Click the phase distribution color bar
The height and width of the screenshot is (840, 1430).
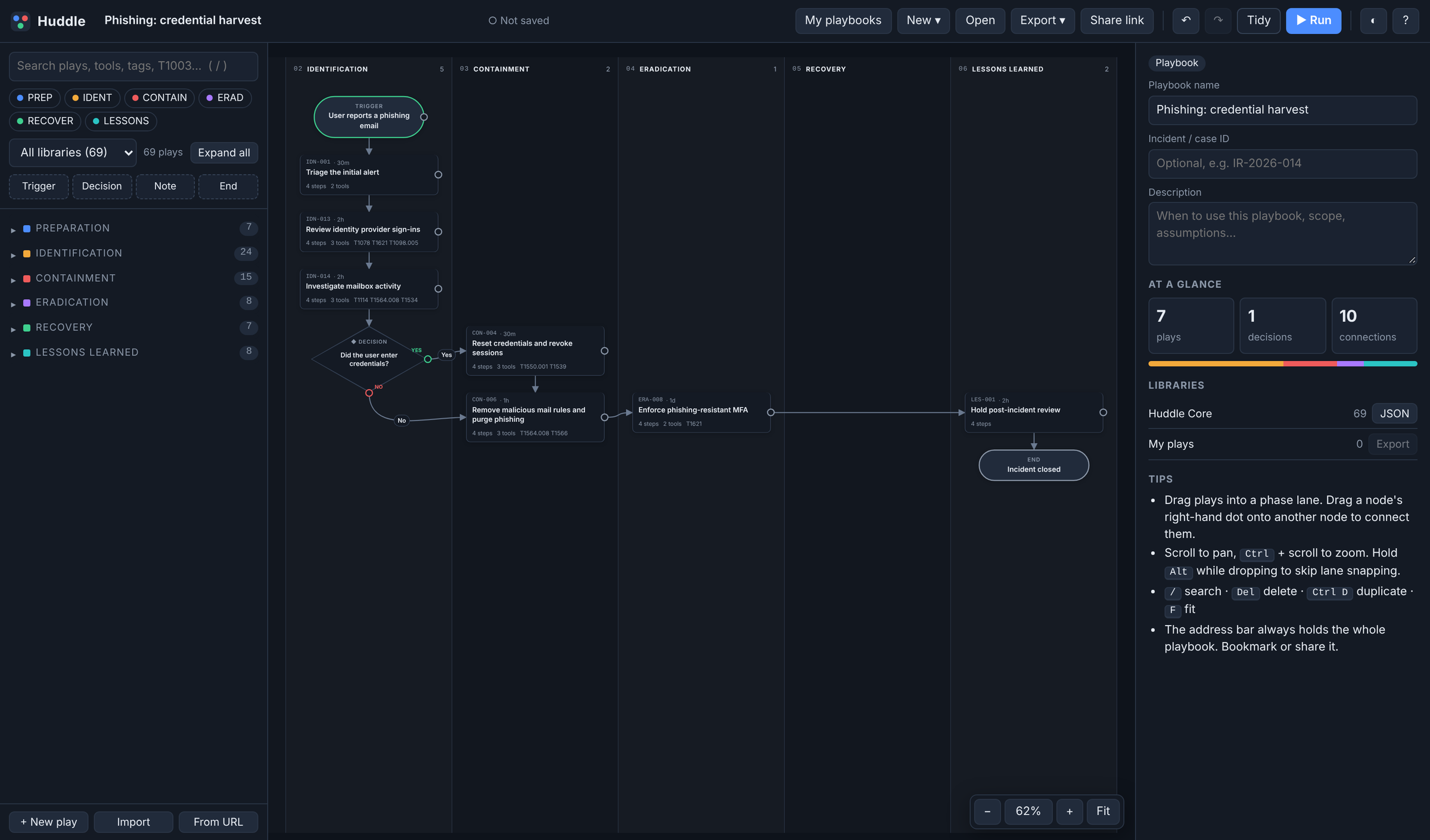[x=1282, y=363]
